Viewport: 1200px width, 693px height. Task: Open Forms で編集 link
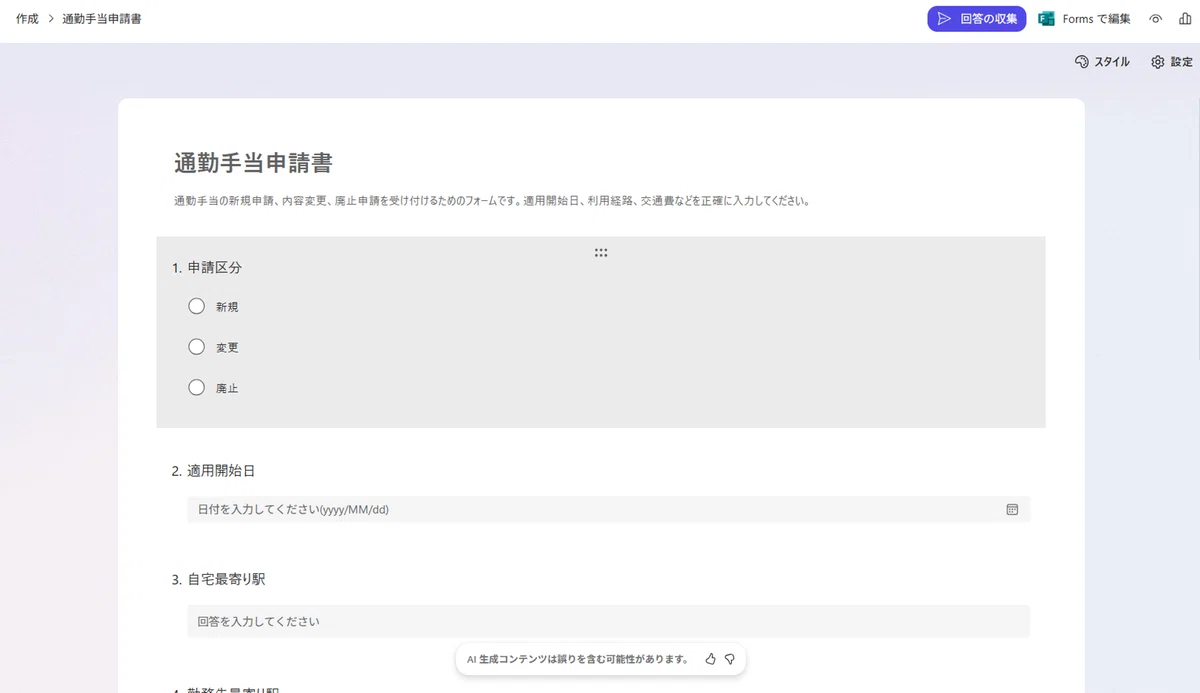tap(1084, 19)
